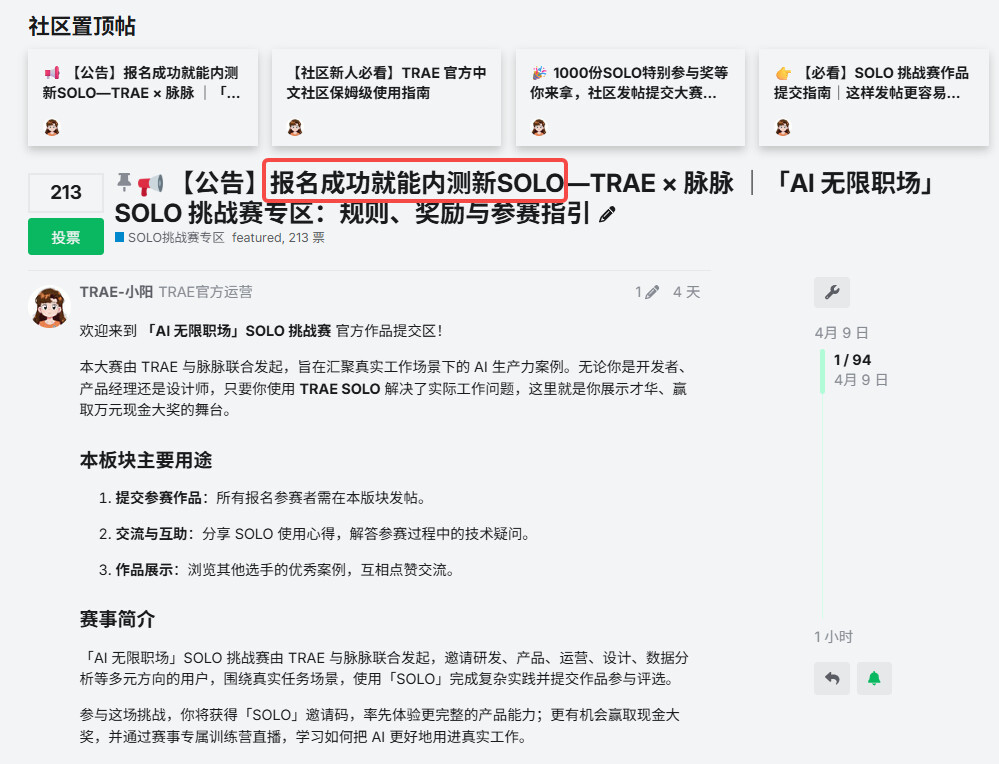Click the pin icon before the topic title
Viewport: 999px width, 764px height.
click(124, 181)
